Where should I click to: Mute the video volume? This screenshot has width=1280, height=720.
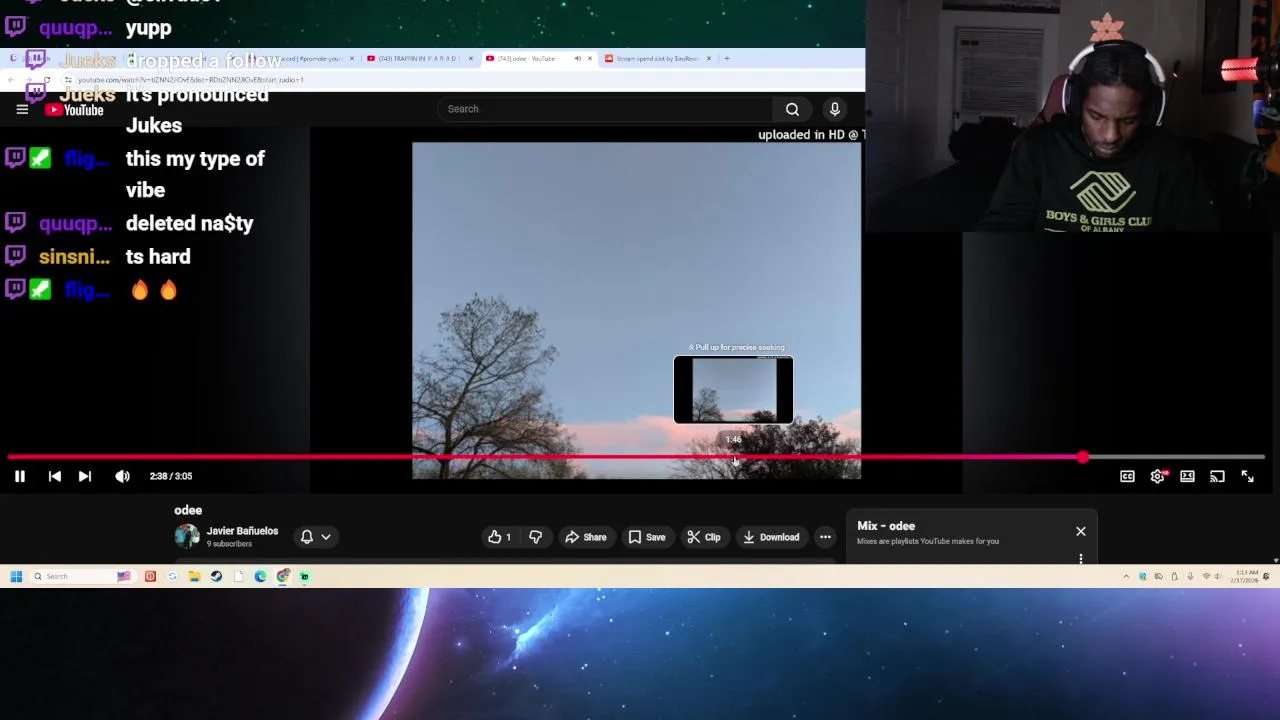point(122,476)
